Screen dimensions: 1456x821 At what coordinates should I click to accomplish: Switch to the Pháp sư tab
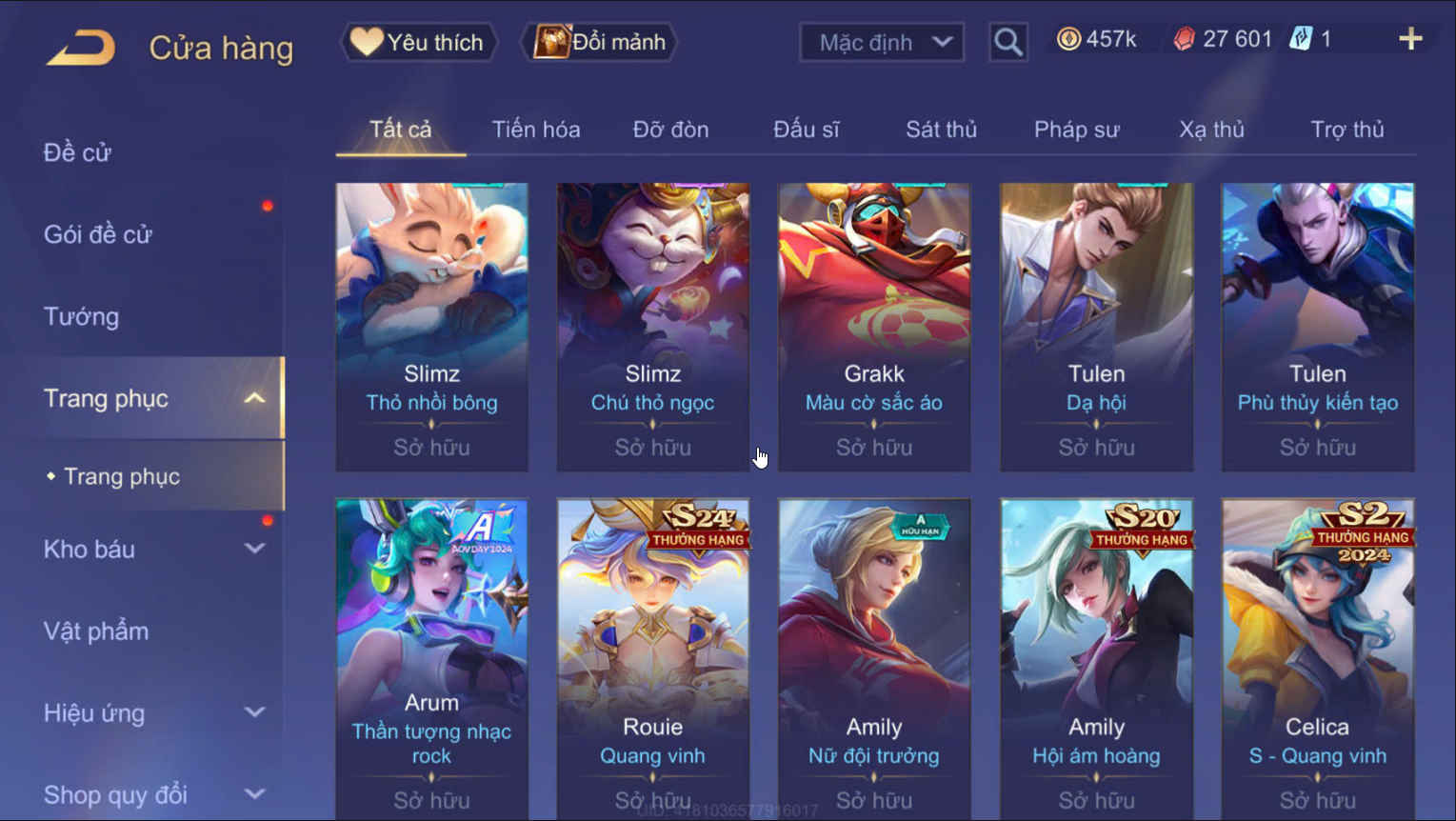[1077, 130]
